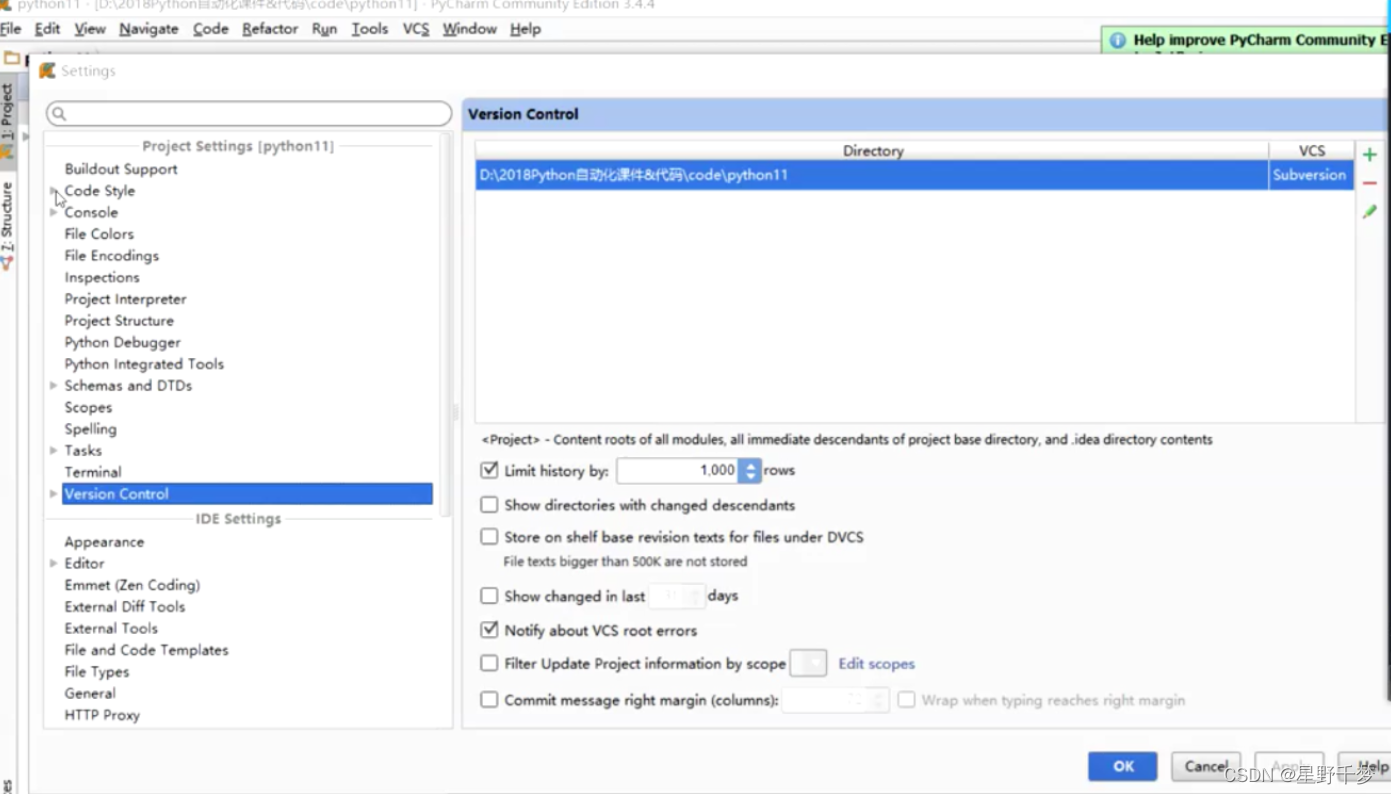Confirm settings with OK button

(x=1123, y=766)
